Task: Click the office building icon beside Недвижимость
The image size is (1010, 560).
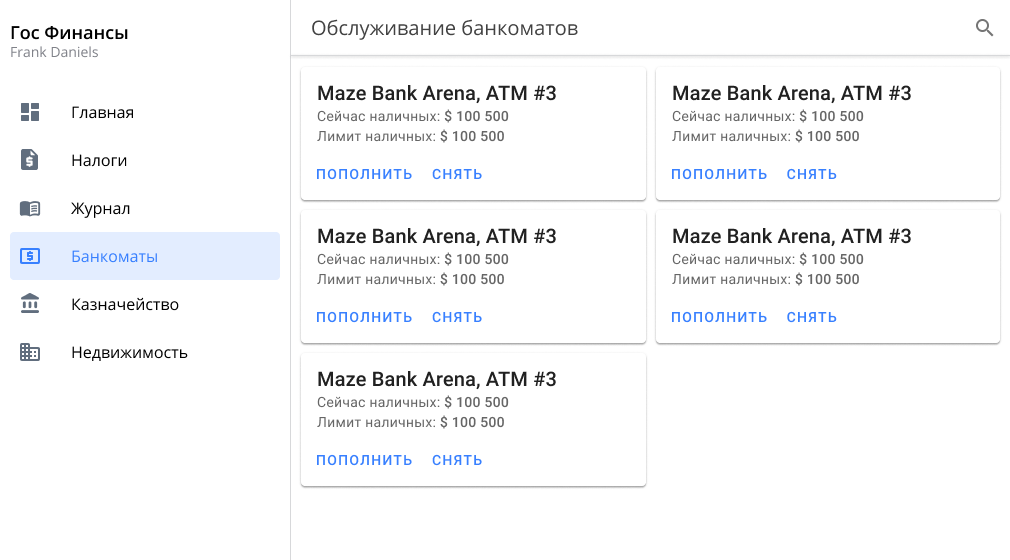Action: (x=30, y=352)
